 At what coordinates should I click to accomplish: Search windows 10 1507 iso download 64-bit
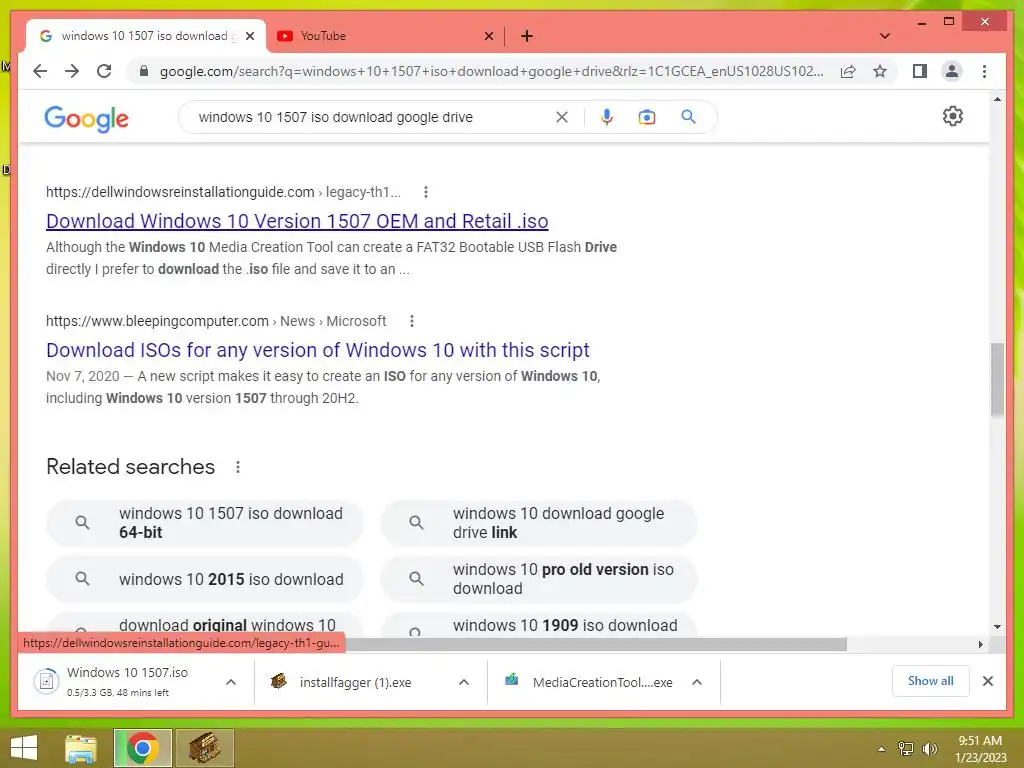(x=204, y=522)
